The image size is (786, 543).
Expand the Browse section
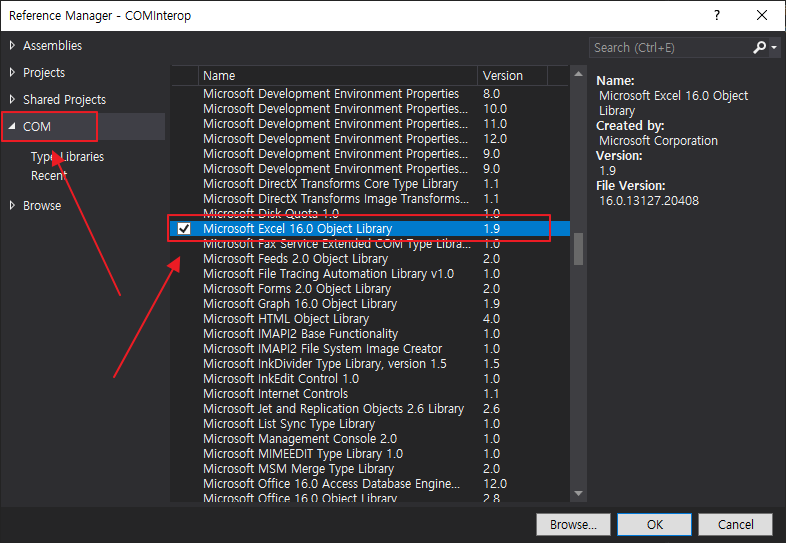tap(12, 206)
